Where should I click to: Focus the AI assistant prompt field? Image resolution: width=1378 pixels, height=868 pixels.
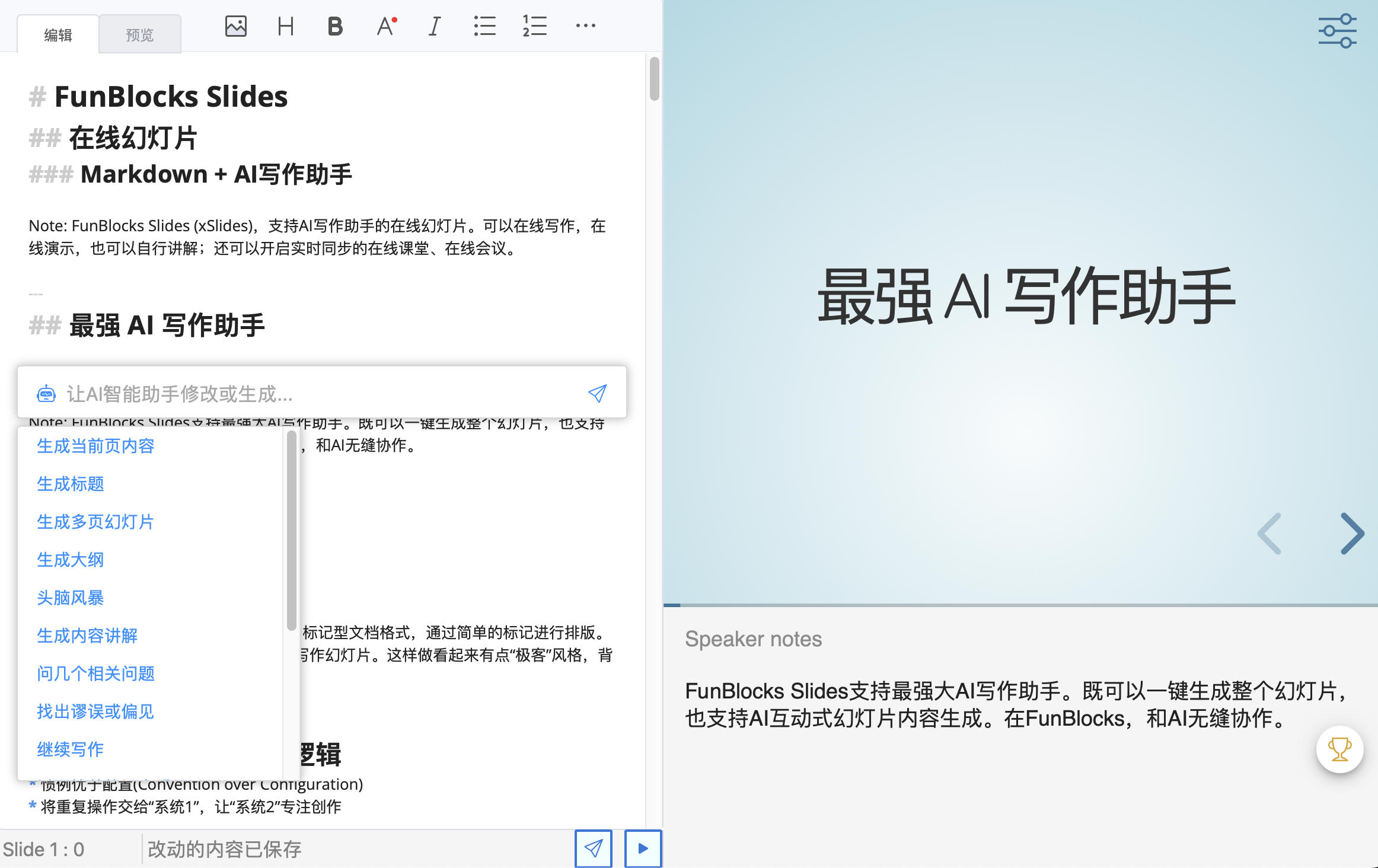tap(321, 394)
